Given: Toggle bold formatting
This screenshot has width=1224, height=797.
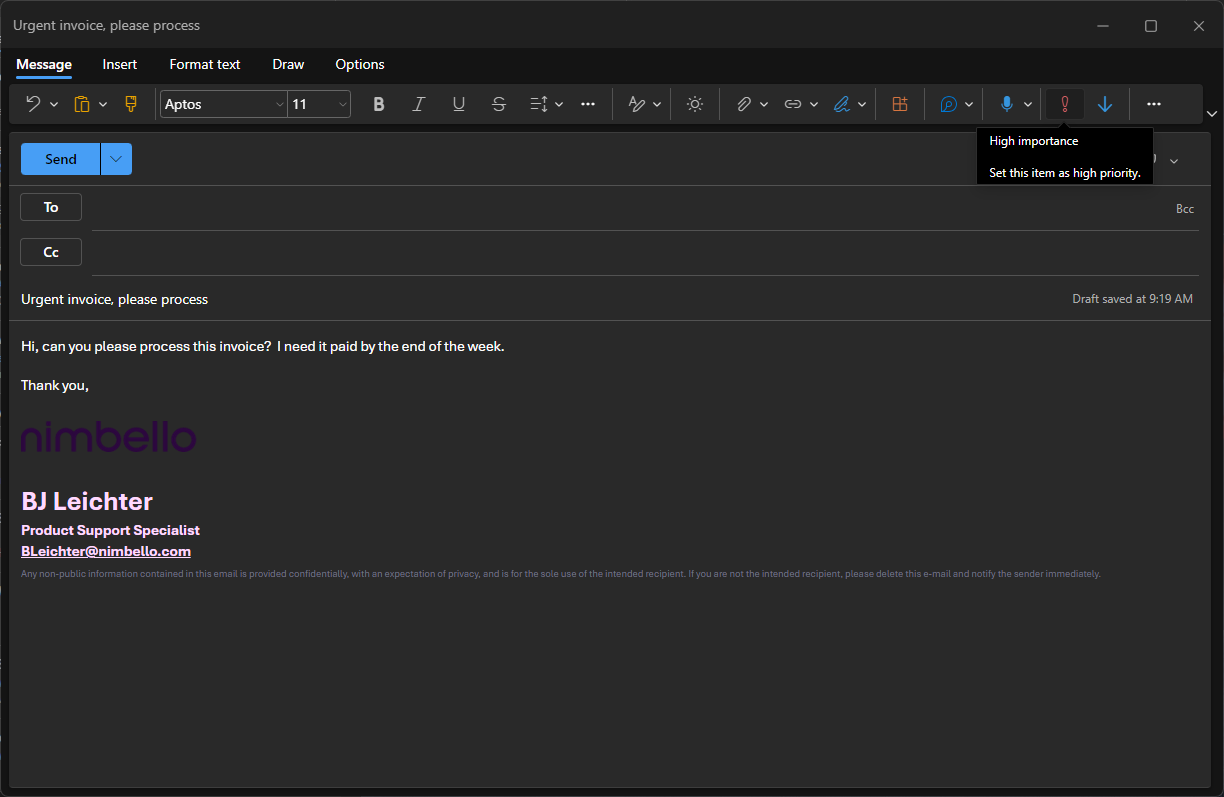Looking at the screenshot, I should pos(378,104).
